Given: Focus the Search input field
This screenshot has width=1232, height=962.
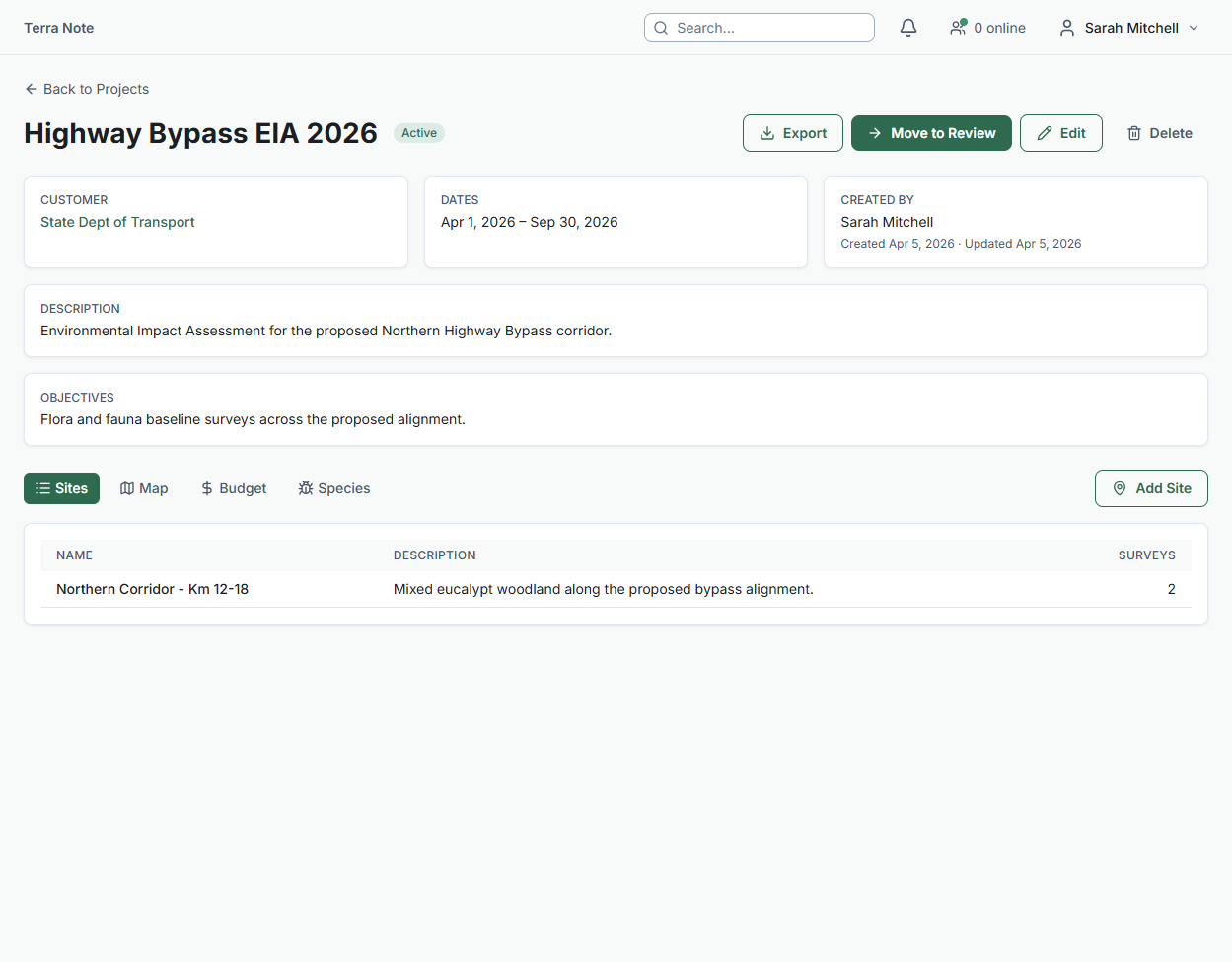Looking at the screenshot, I should pos(769,28).
